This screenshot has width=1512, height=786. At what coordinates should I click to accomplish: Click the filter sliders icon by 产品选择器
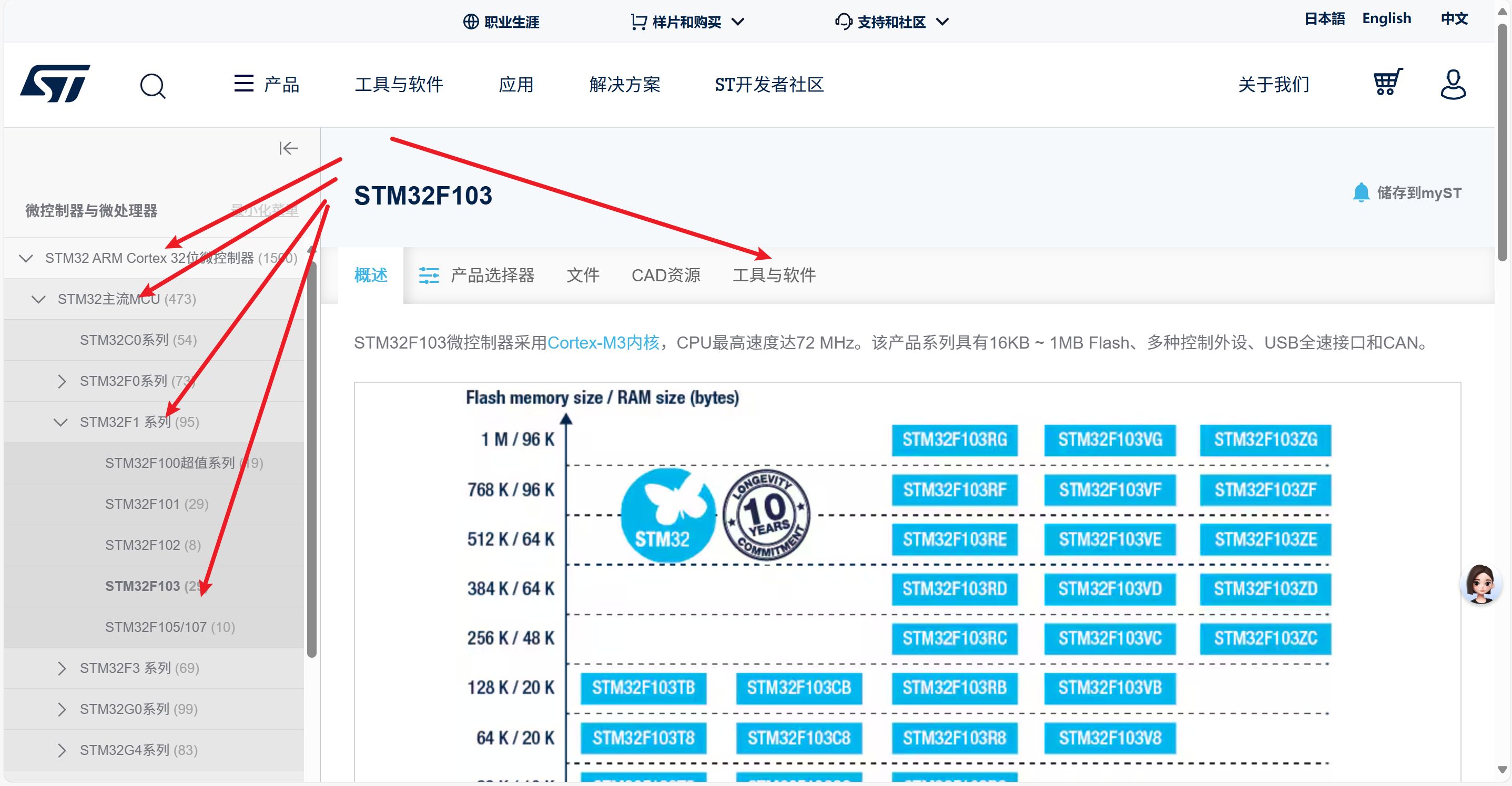(429, 274)
